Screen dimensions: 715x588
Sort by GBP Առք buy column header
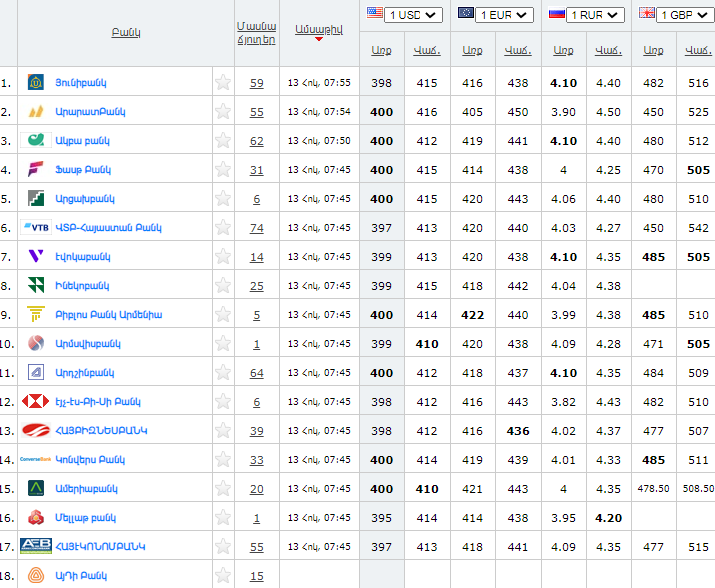[653, 50]
